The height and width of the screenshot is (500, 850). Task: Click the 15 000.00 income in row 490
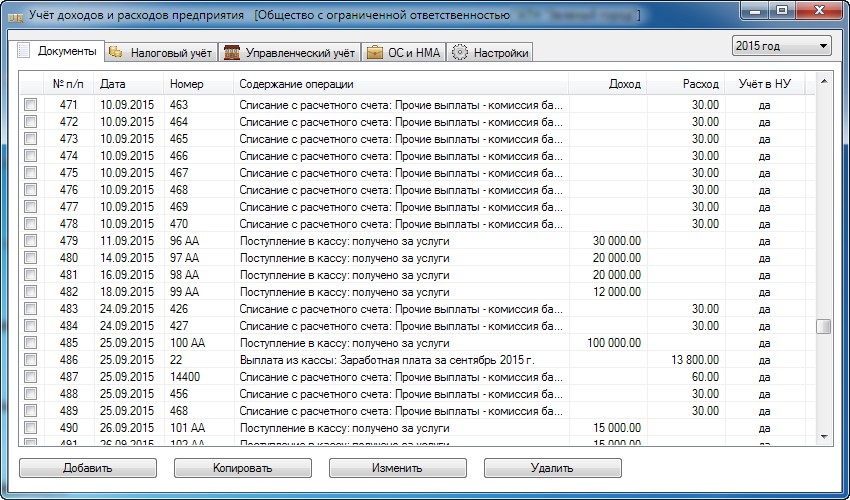coord(617,428)
